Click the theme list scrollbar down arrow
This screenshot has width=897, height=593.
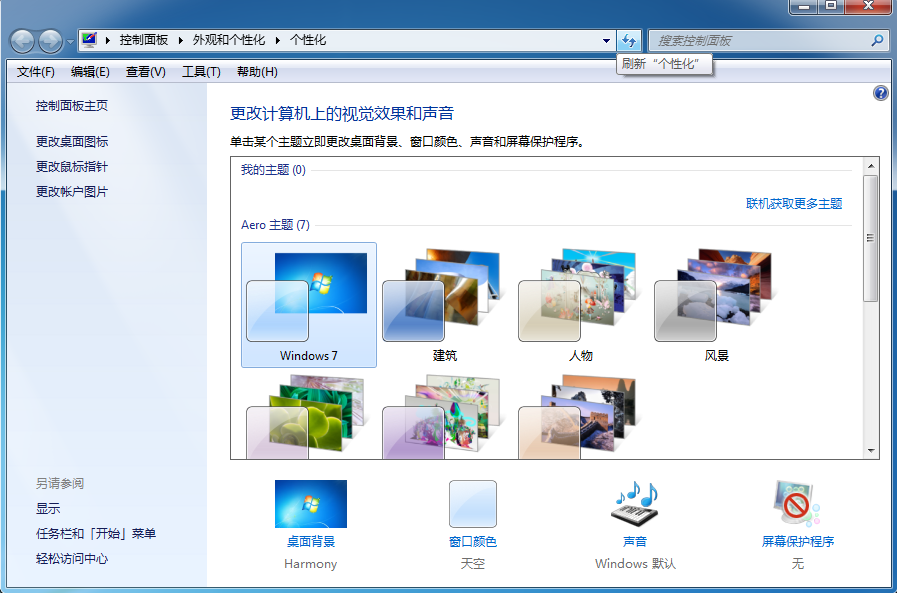point(870,451)
